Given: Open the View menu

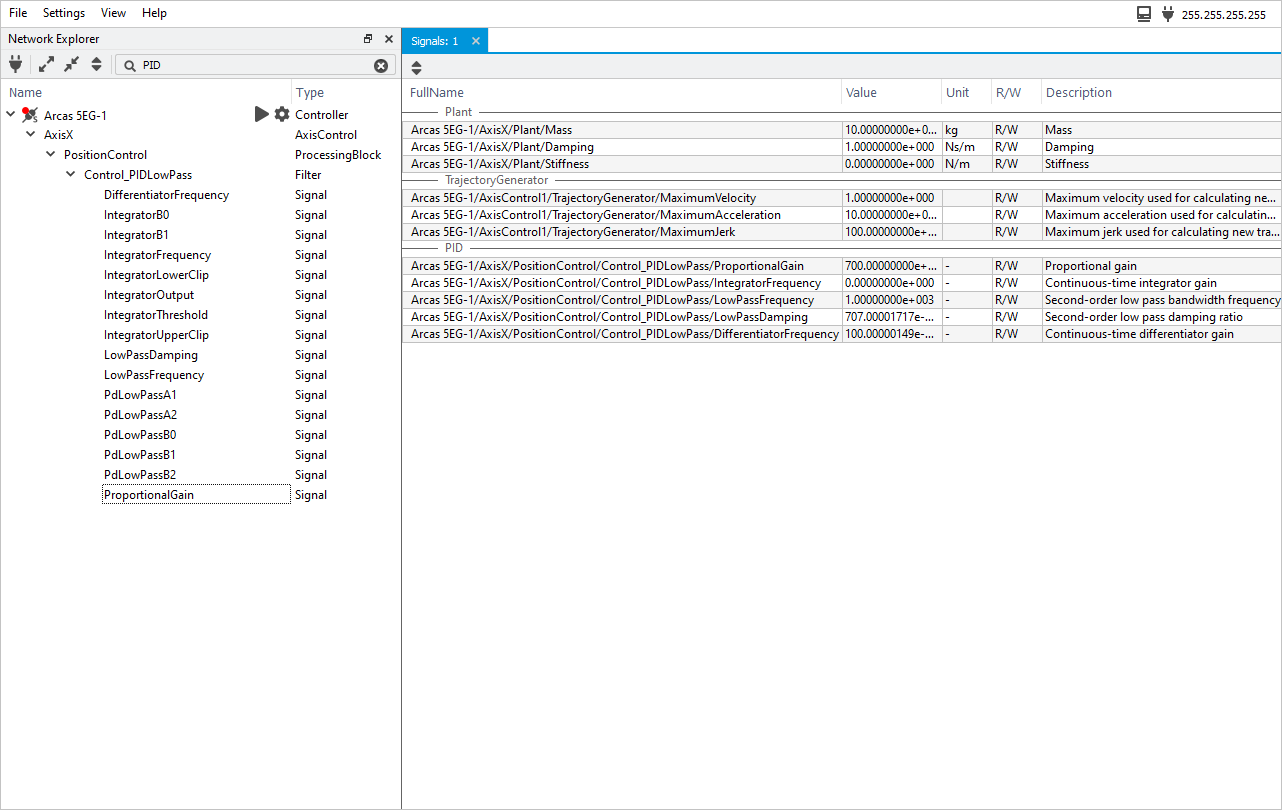Looking at the screenshot, I should 114,13.
